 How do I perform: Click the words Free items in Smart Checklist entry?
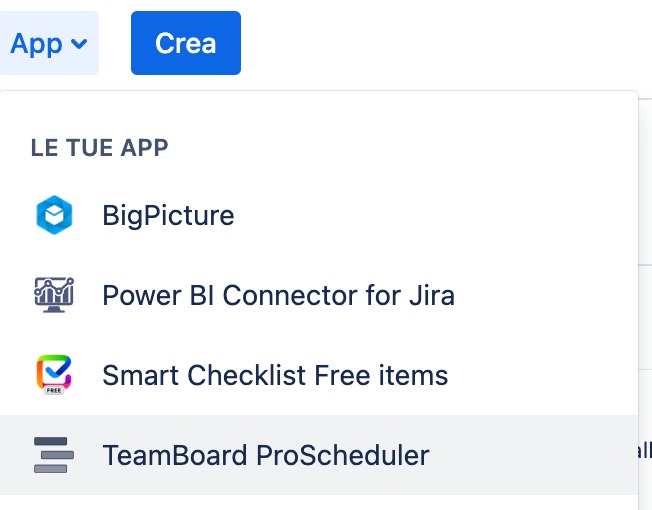click(x=381, y=375)
